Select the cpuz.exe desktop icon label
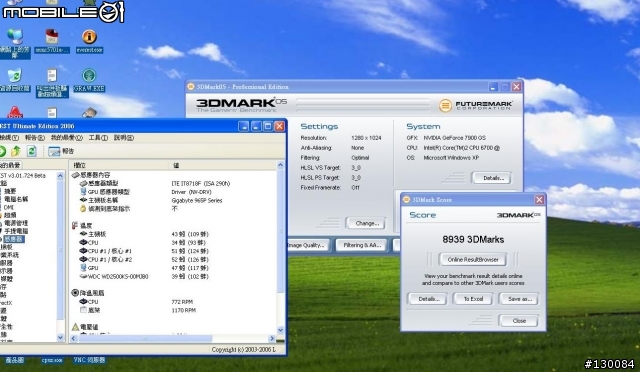The height and width of the screenshot is (372, 640). [x=52, y=360]
